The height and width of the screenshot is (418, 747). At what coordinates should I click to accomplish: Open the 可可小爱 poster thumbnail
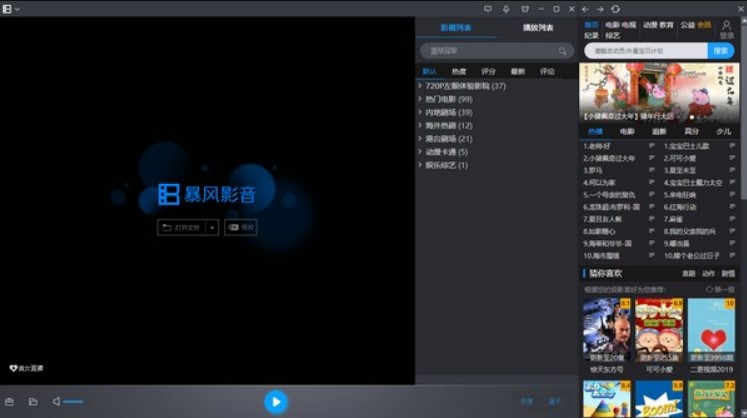659,330
